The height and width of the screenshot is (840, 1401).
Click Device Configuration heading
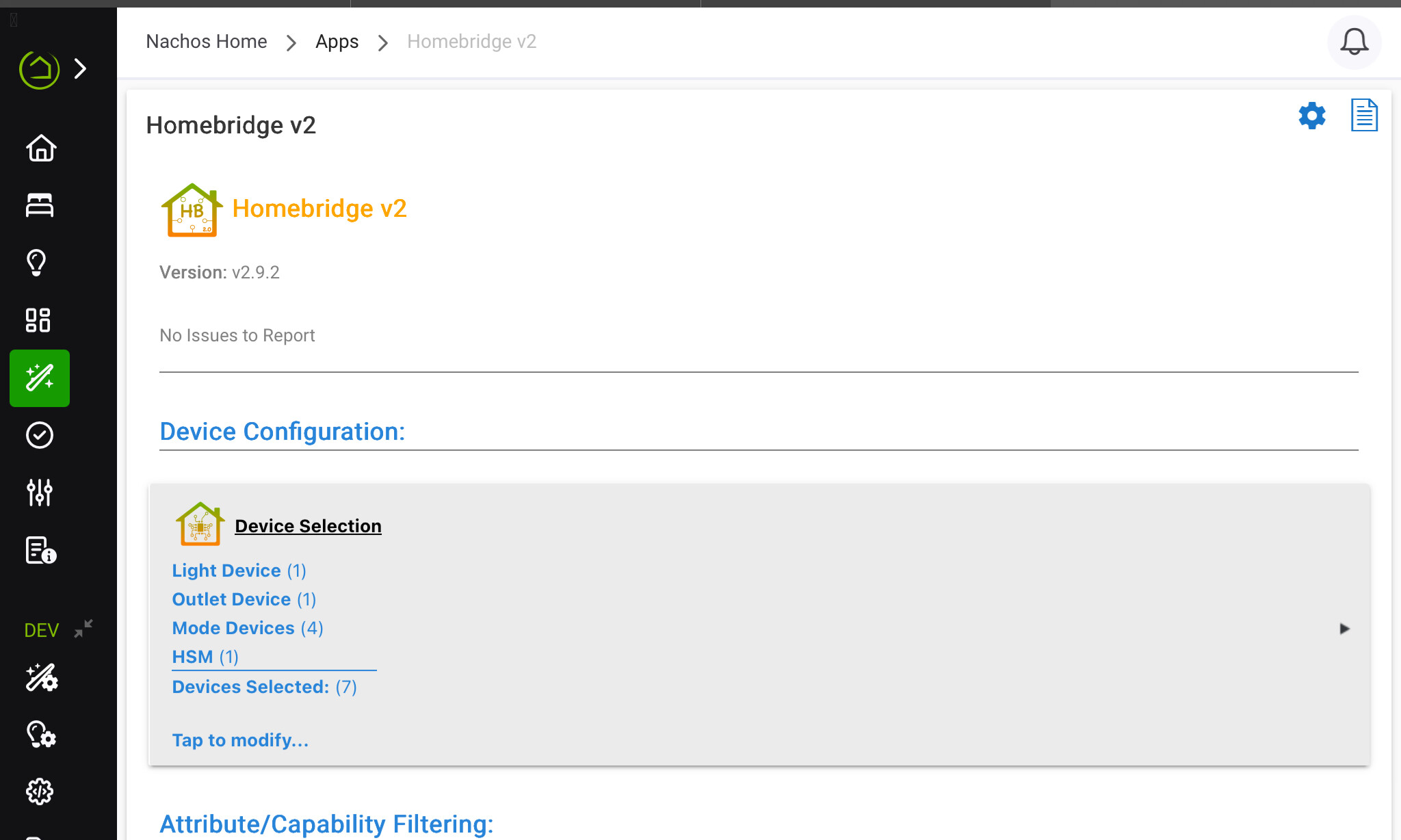click(283, 432)
